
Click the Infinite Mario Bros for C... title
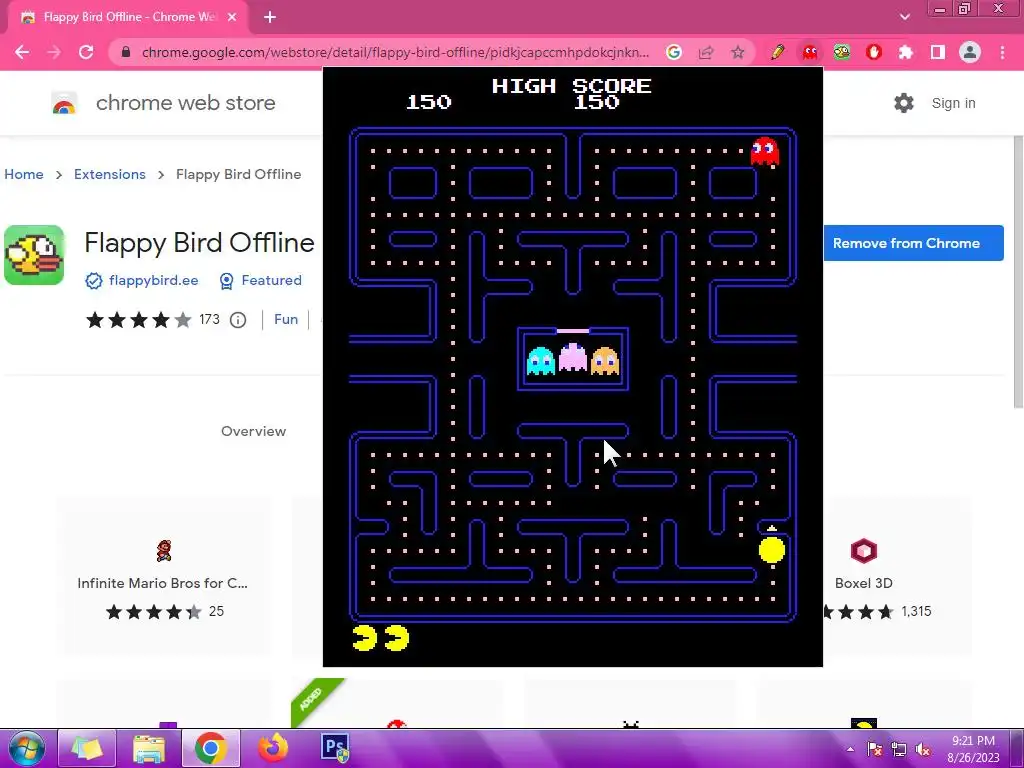point(163,583)
